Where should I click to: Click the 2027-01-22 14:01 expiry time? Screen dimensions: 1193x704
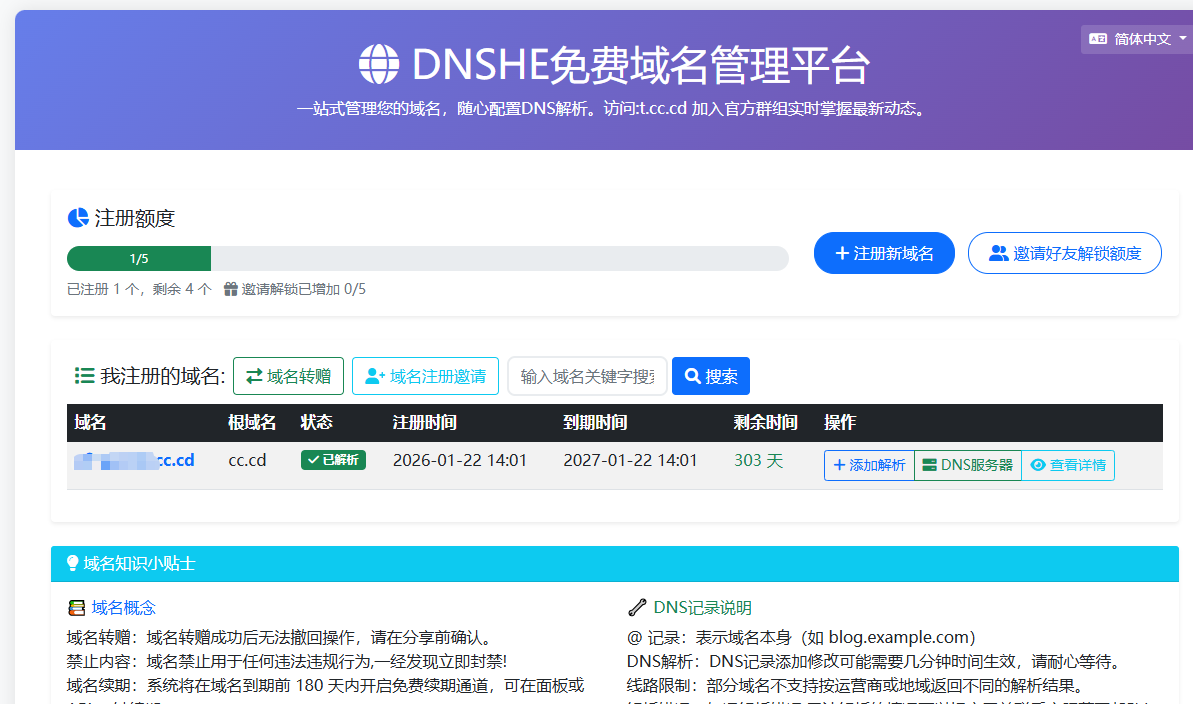tap(630, 460)
